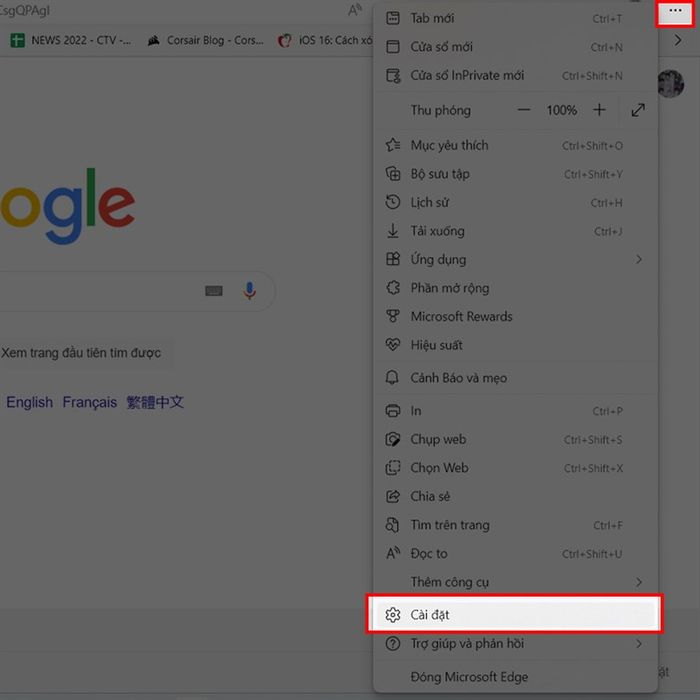
Task: Click the new window icon beside Cửa sổ mới
Action: pos(393,46)
